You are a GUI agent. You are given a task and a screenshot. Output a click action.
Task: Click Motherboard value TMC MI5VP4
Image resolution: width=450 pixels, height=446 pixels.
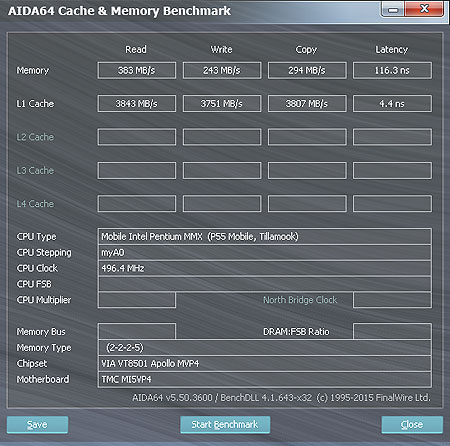(x=265, y=379)
